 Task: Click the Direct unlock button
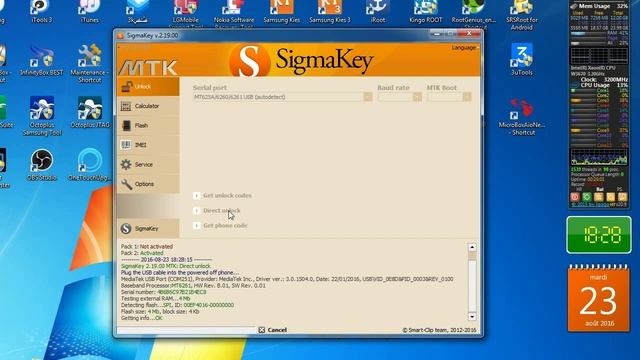click(217, 211)
